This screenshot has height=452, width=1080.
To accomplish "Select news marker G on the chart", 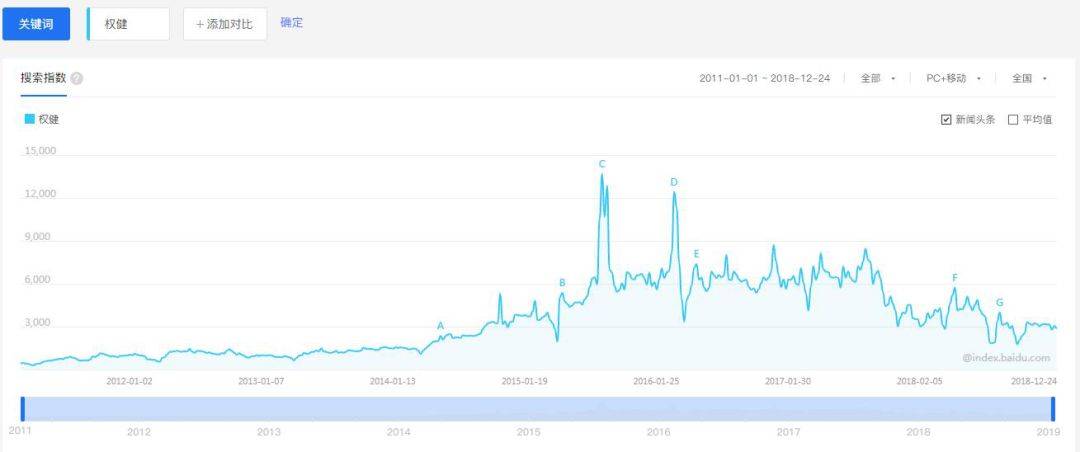I will click(x=999, y=302).
